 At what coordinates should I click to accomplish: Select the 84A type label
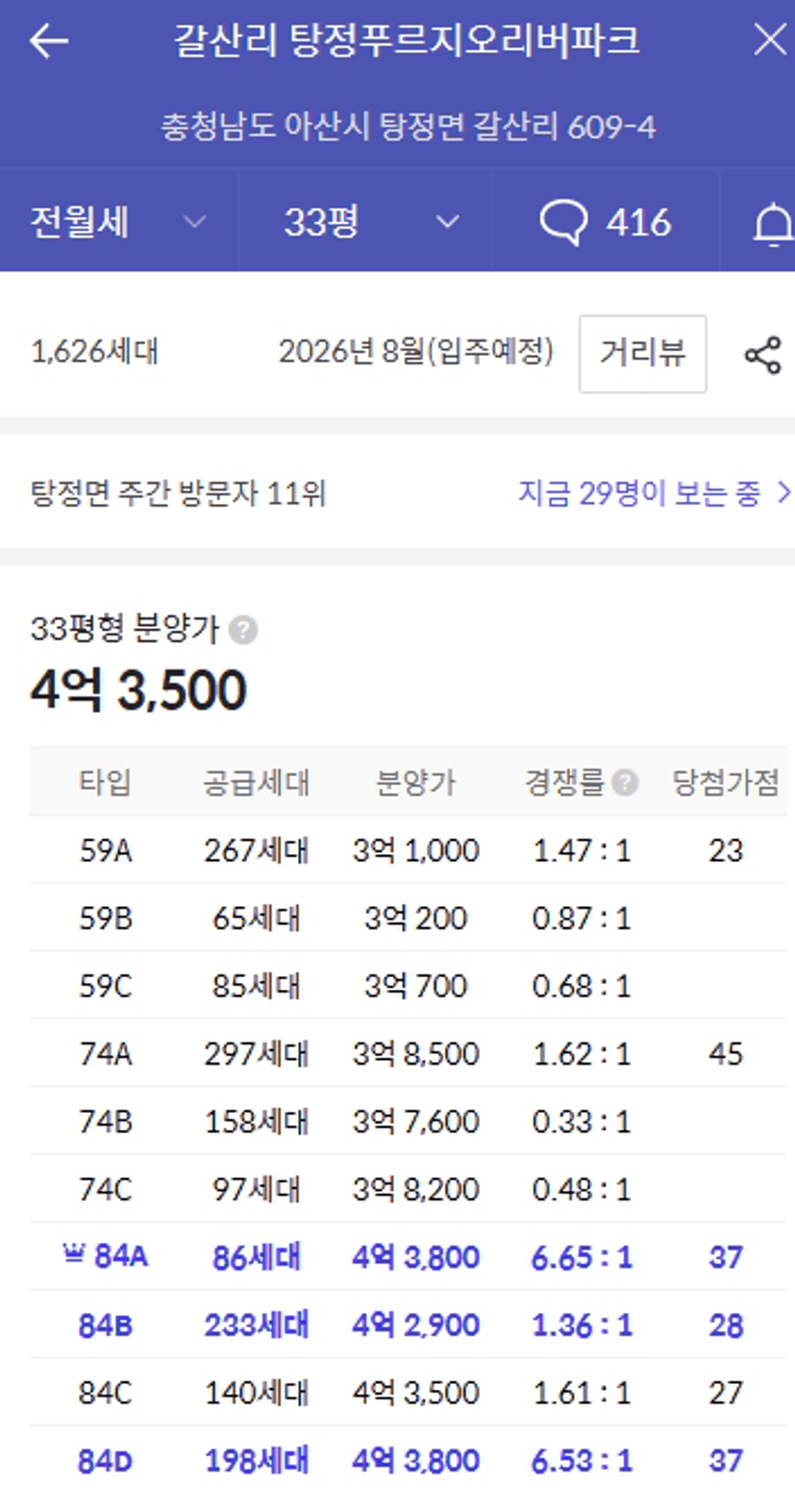click(121, 1256)
